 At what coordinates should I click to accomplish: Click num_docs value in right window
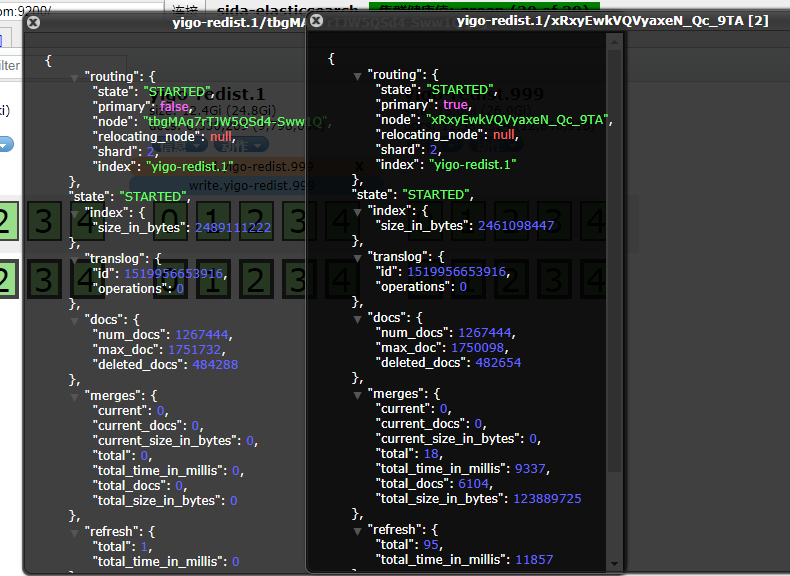485,333
